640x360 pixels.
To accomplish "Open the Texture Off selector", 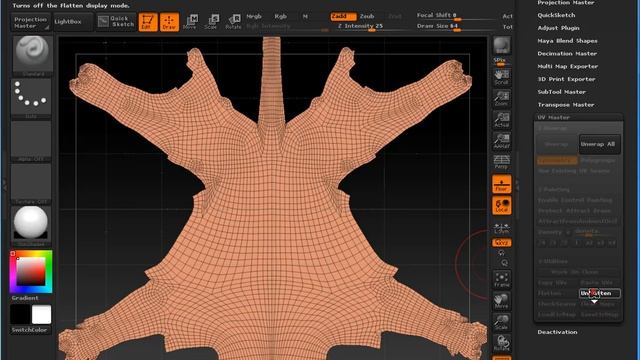I will click(x=31, y=184).
